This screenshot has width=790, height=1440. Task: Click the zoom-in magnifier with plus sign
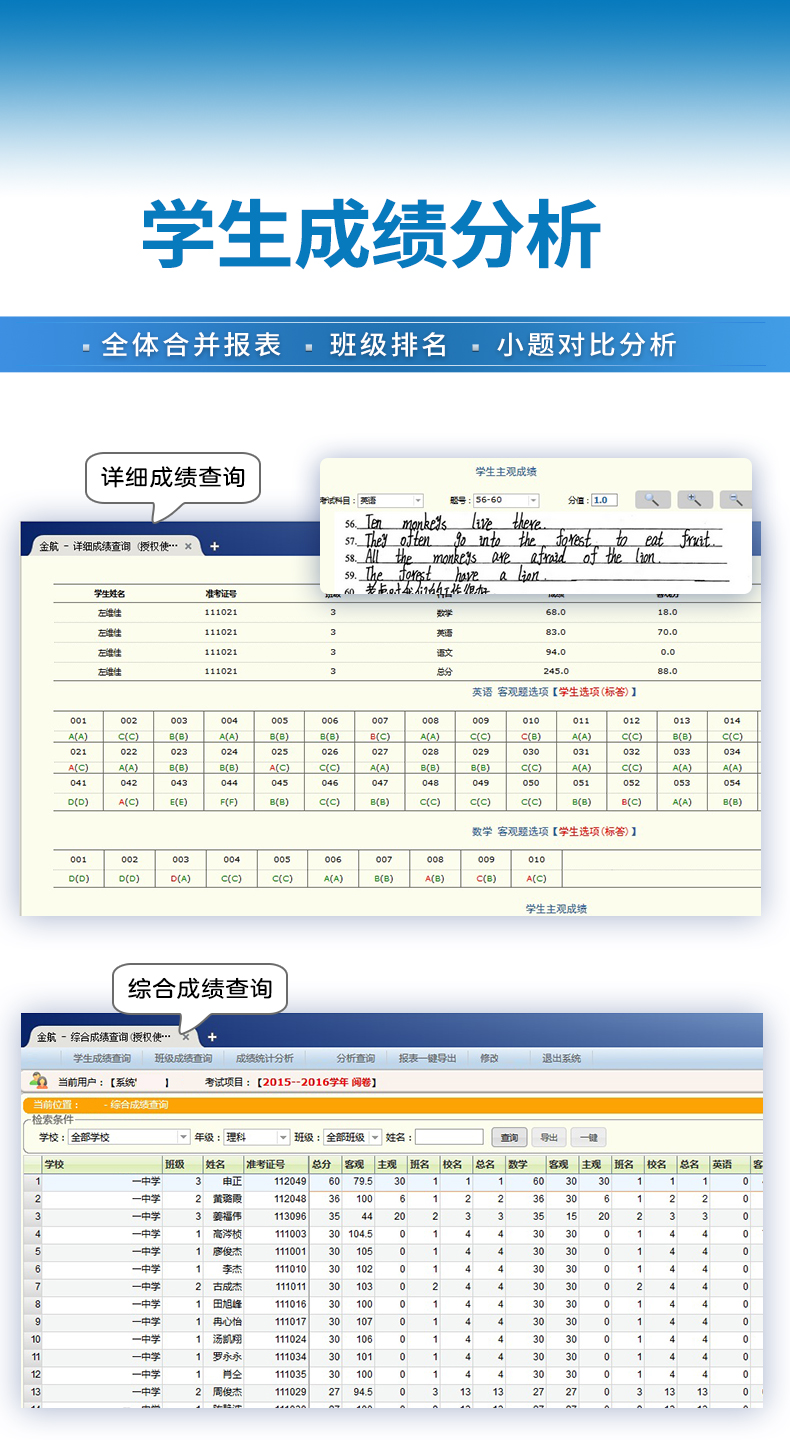(x=695, y=500)
